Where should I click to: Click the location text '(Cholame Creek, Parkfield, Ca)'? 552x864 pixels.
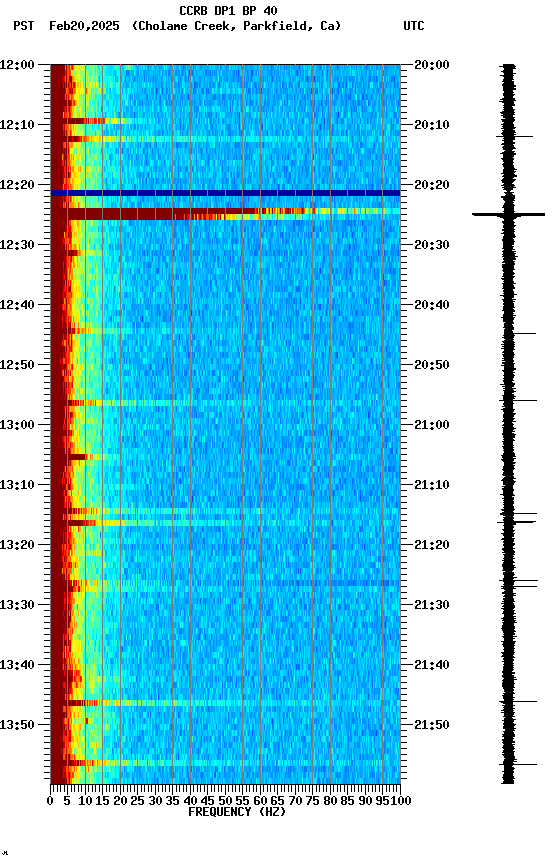[236, 26]
